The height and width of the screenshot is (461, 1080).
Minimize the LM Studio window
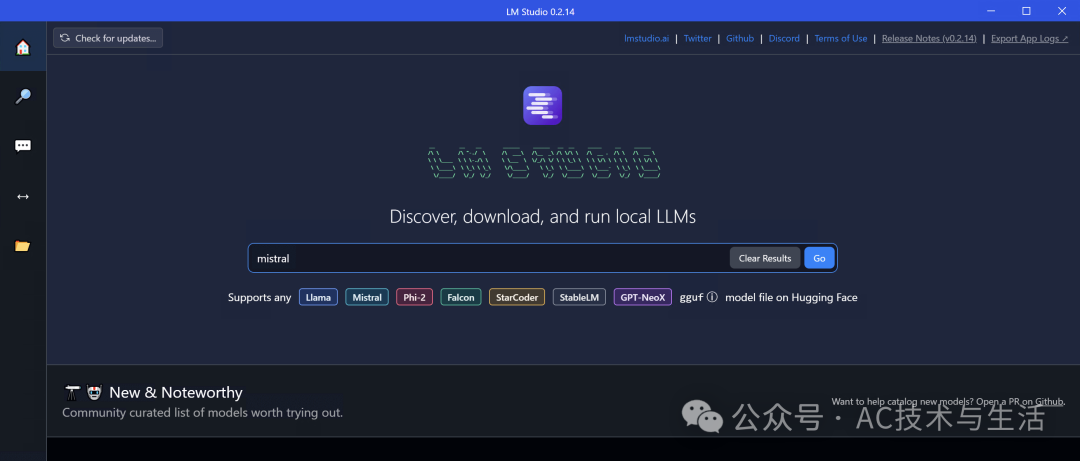click(991, 10)
